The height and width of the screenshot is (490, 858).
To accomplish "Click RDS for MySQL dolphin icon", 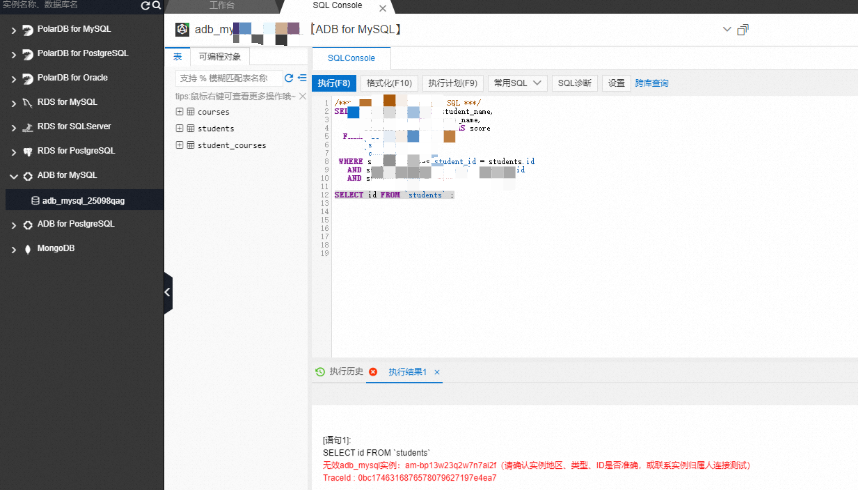I will 27,103.
